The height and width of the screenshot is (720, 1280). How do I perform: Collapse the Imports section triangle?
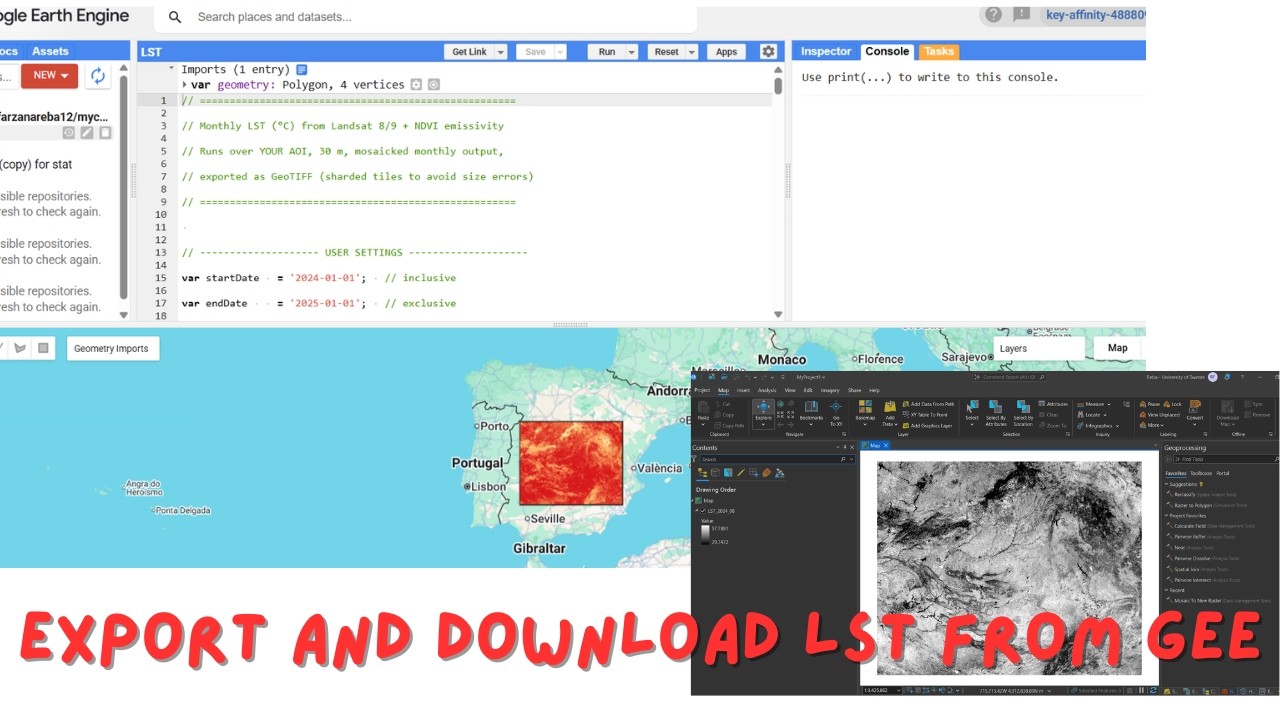click(x=171, y=68)
